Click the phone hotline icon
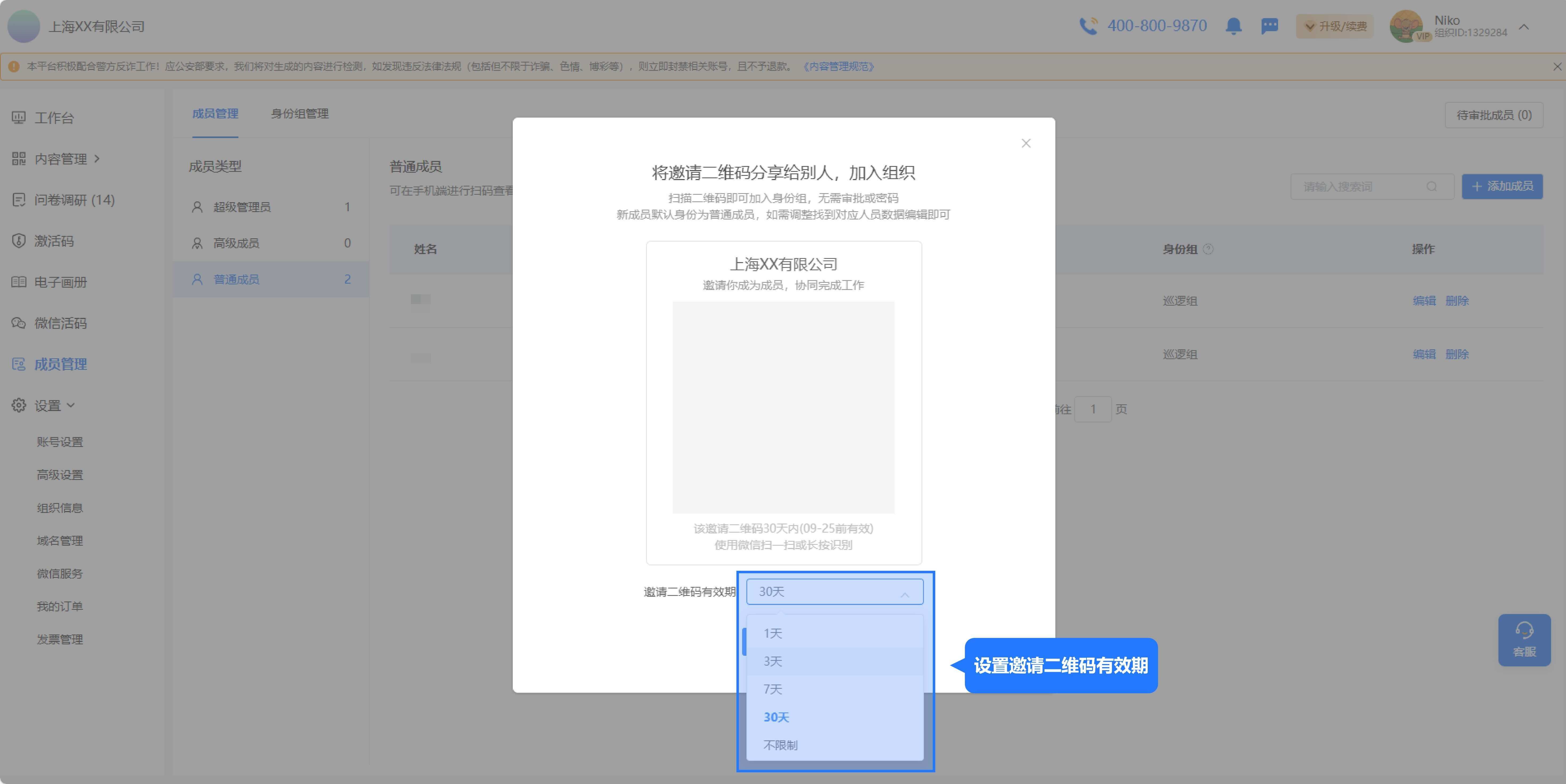Viewport: 1566px width, 784px height. click(x=1088, y=26)
